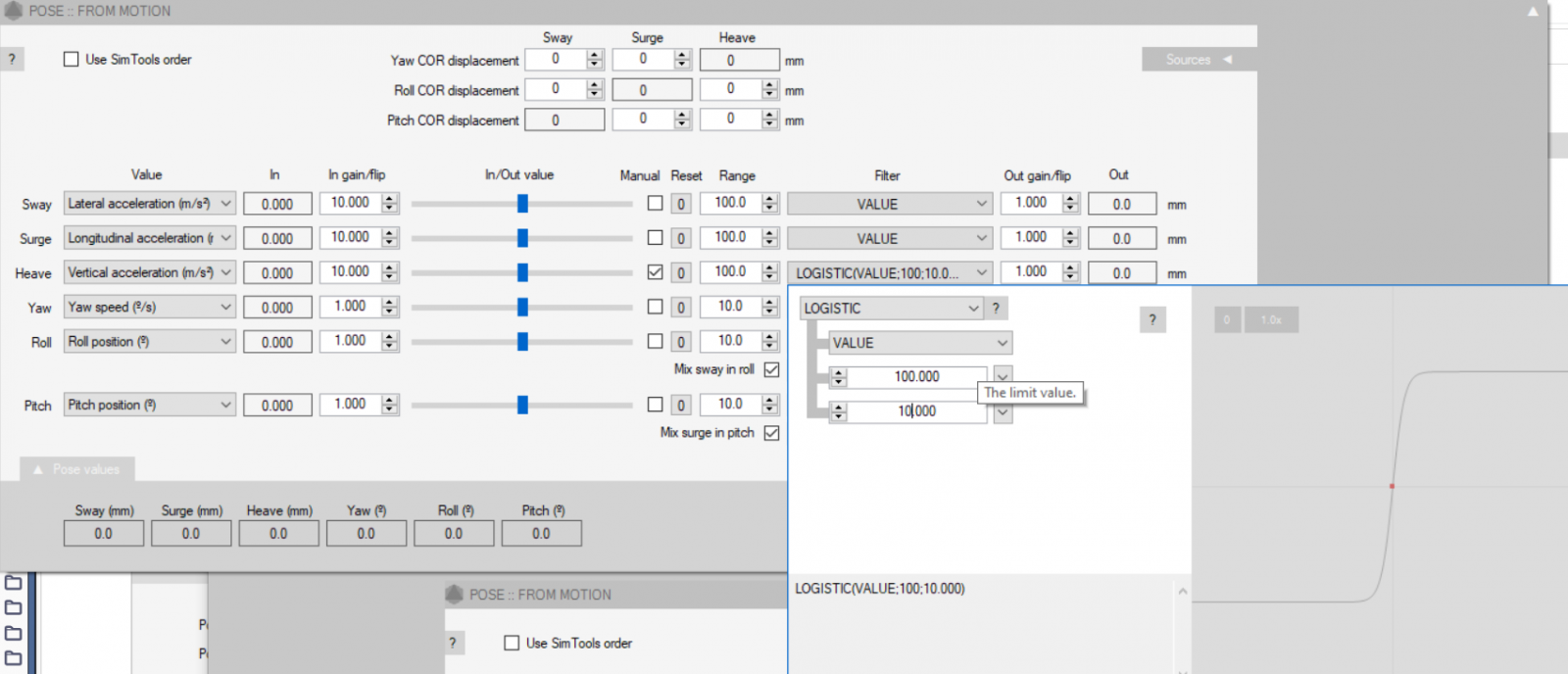Uncheck Mix surge in pitch
Image resolution: width=1568 pixels, height=674 pixels.
772,432
